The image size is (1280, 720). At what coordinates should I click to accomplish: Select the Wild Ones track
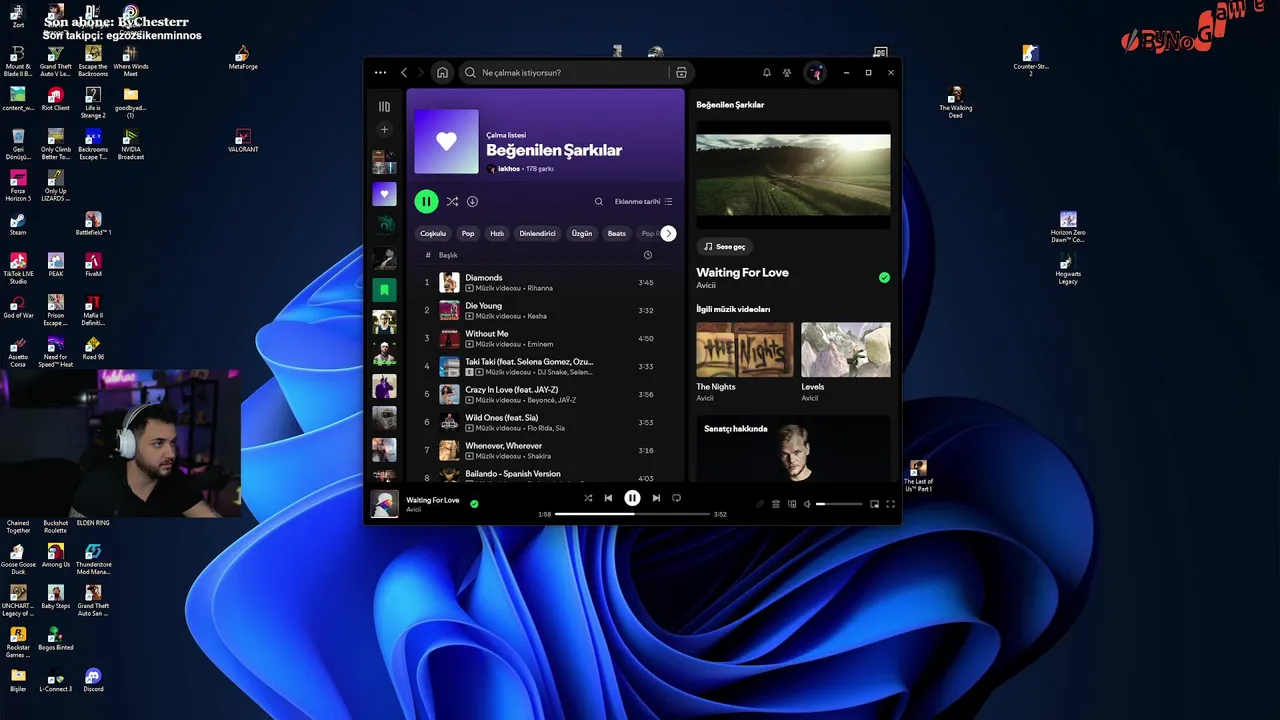545,423
